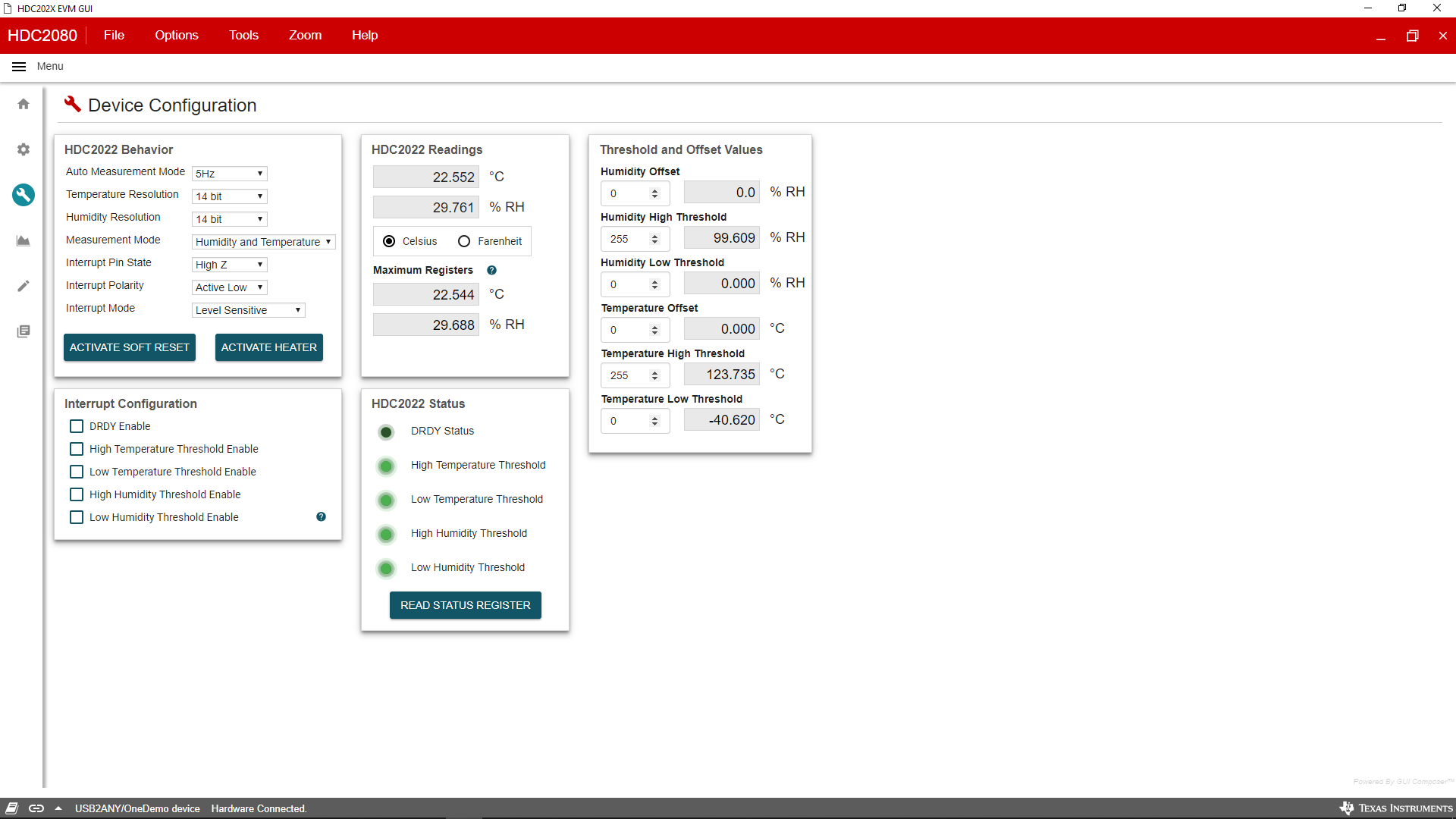Click the Texas Instruments logo
The width and height of the screenshot is (1456, 819).
click(x=1396, y=808)
